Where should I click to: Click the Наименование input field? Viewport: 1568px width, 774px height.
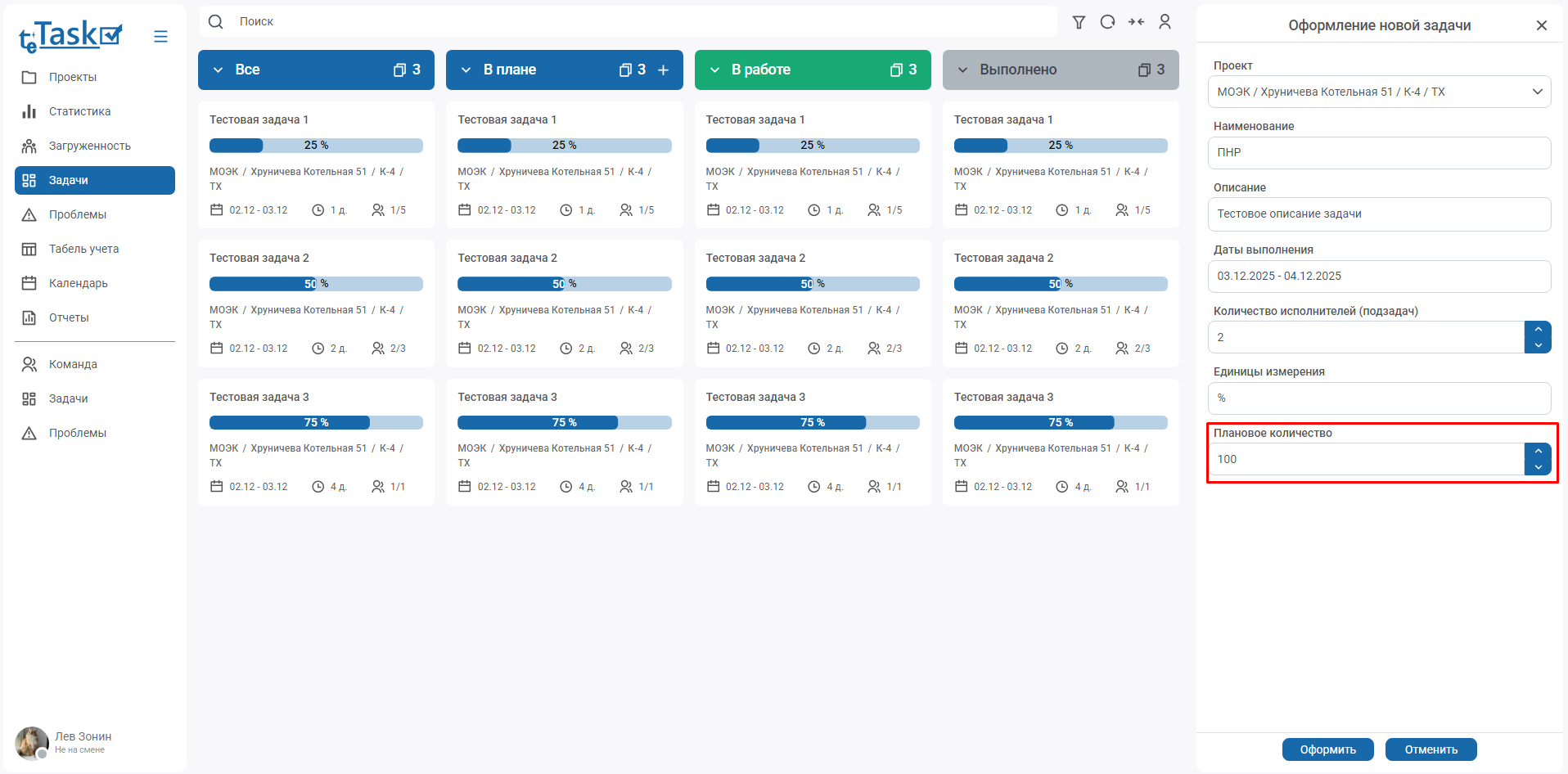coord(1379,153)
